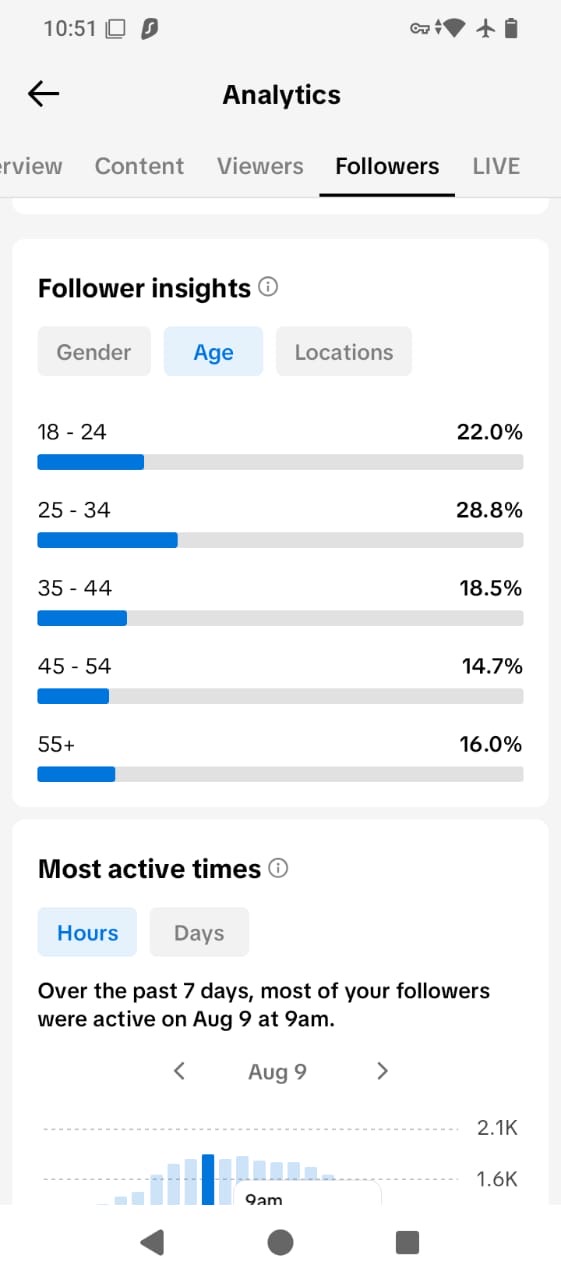Go to next day chevron
561x1280 pixels.
[382, 1071]
